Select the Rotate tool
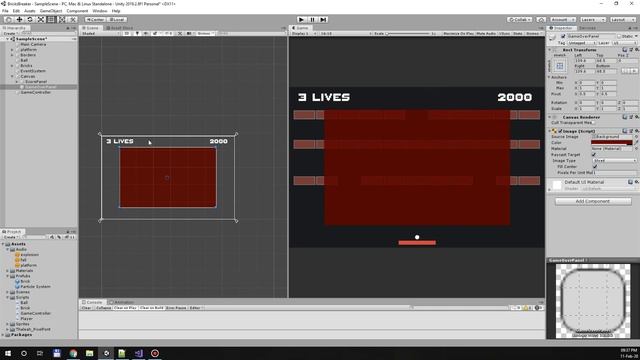This screenshot has width=640, height=360. click(x=30, y=20)
